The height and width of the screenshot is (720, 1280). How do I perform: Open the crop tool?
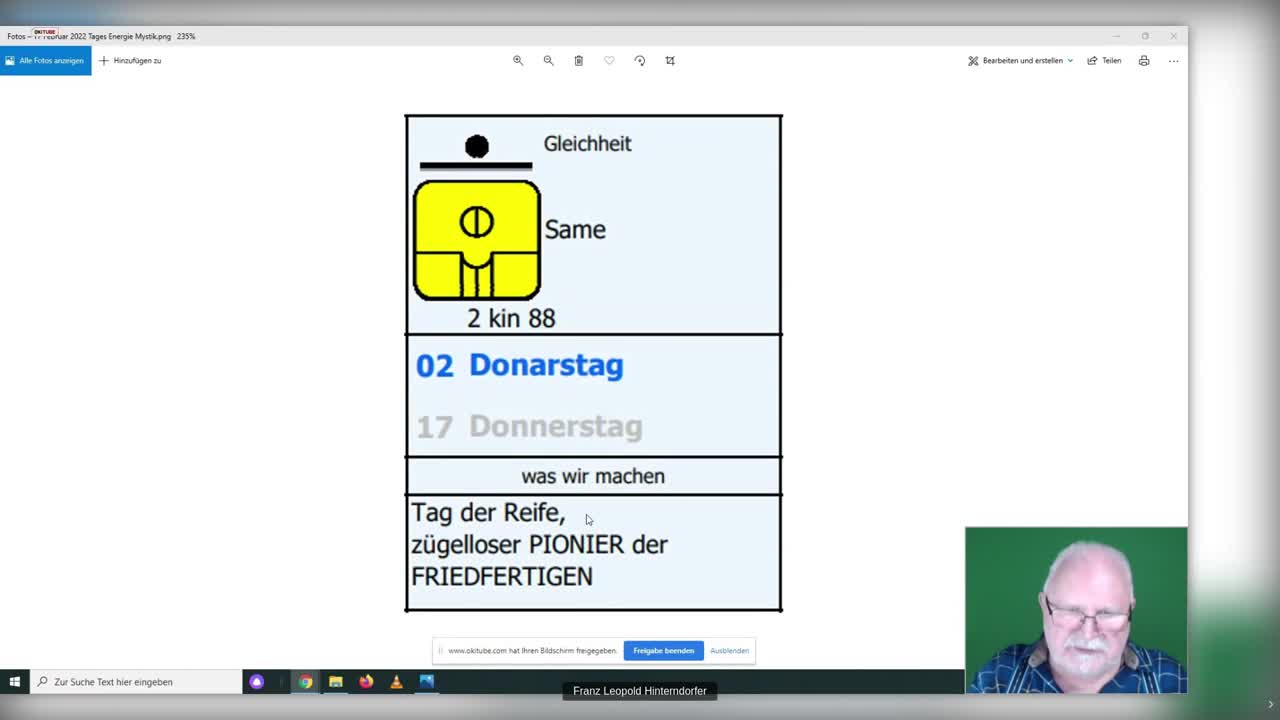(670, 60)
